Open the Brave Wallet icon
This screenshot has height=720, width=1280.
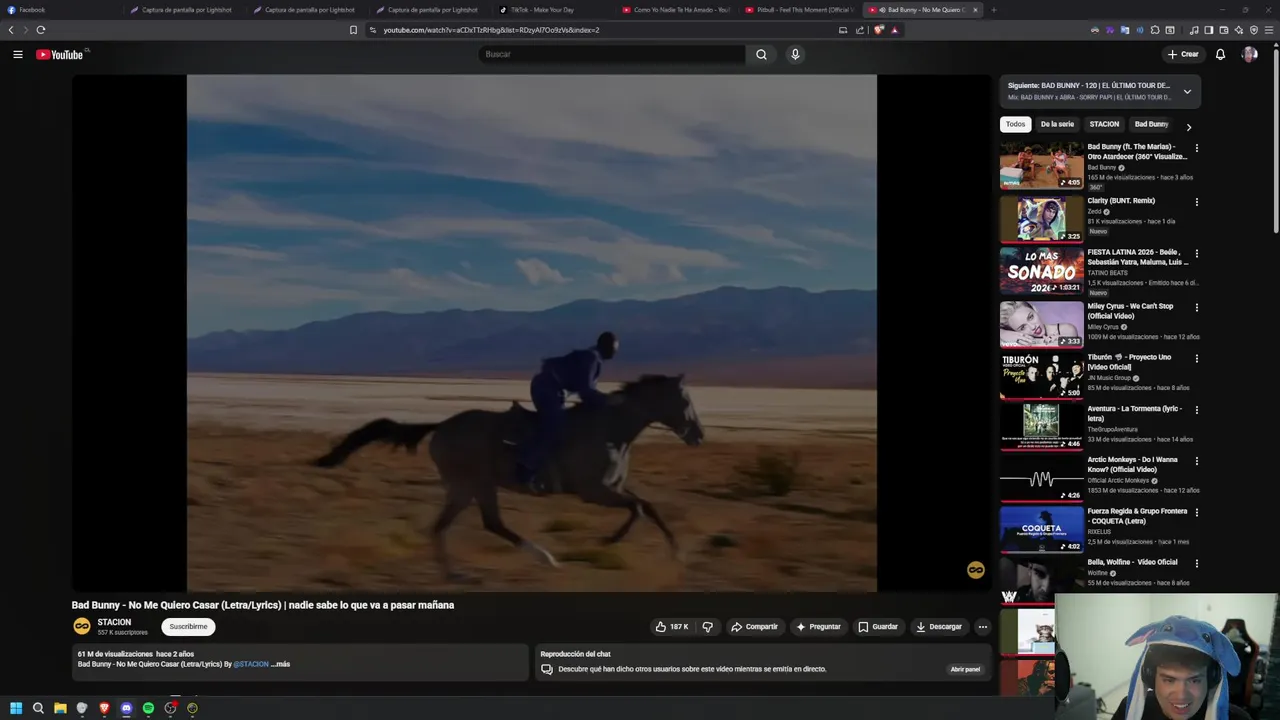tap(1223, 30)
